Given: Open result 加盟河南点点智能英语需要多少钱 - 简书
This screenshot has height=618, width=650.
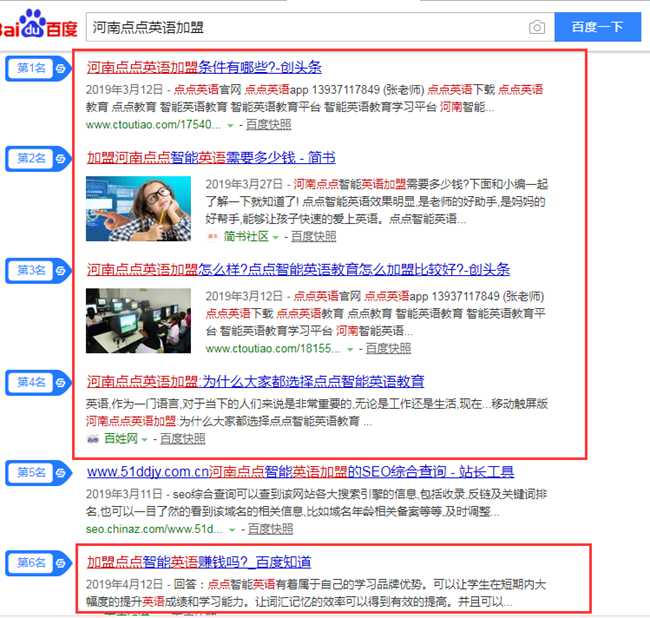Looking at the screenshot, I should (210, 158).
